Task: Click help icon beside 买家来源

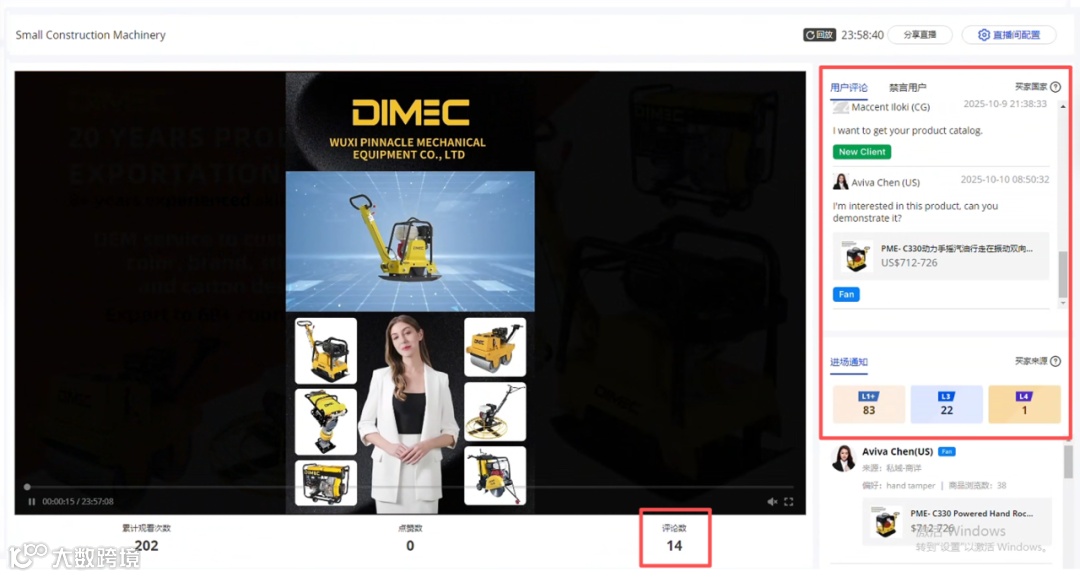Action: pyautogui.click(x=1055, y=361)
